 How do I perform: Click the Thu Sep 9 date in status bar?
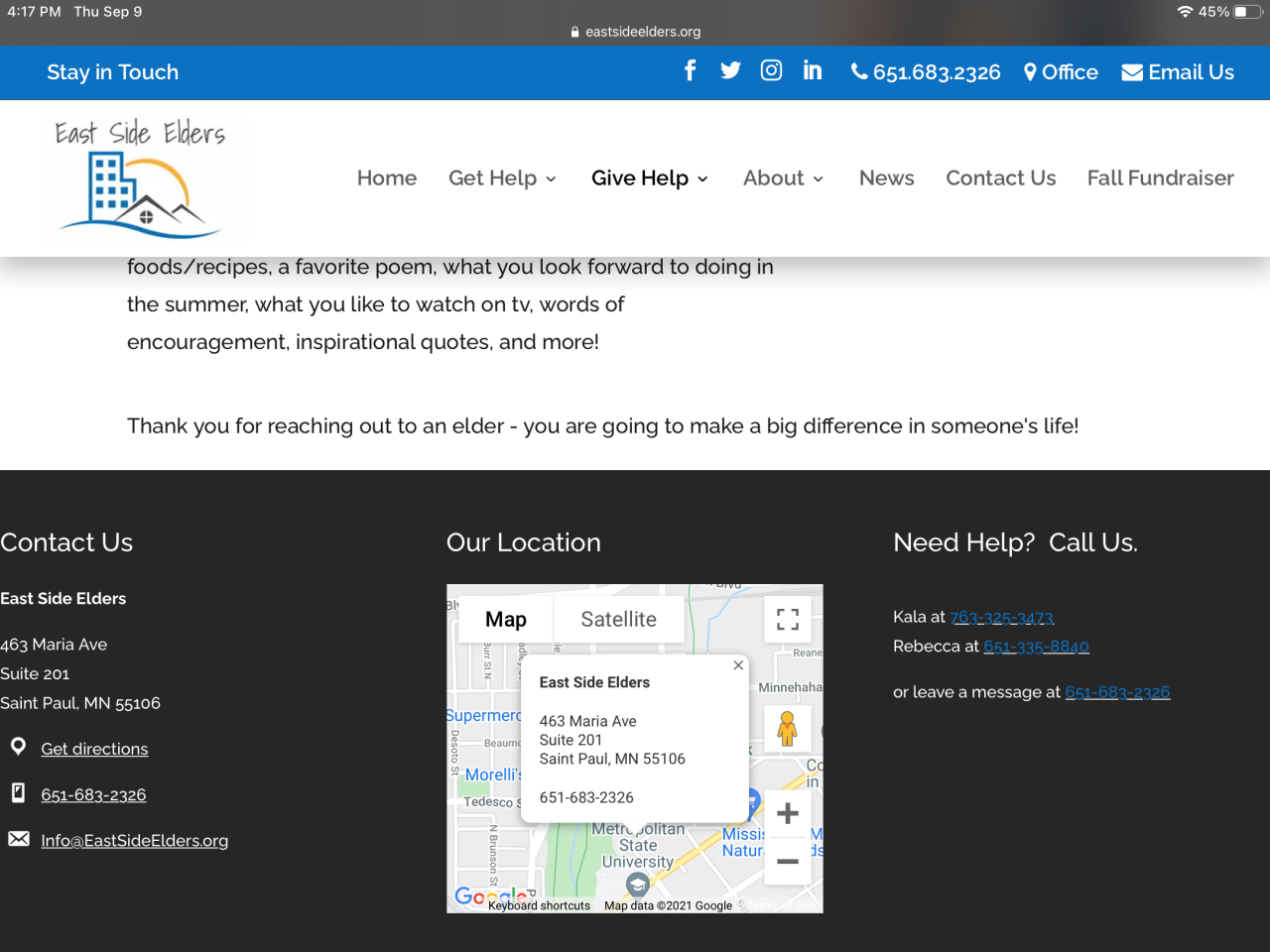(108, 12)
